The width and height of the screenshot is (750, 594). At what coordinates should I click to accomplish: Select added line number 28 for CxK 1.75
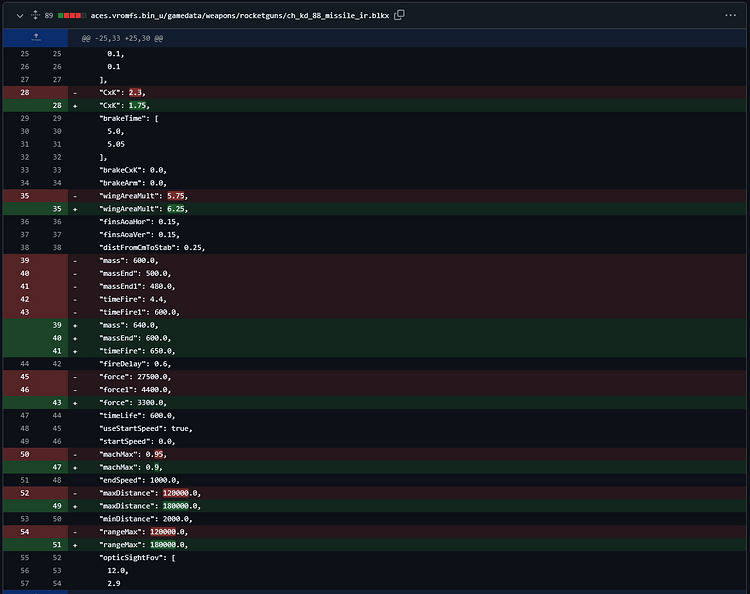click(x=56, y=105)
